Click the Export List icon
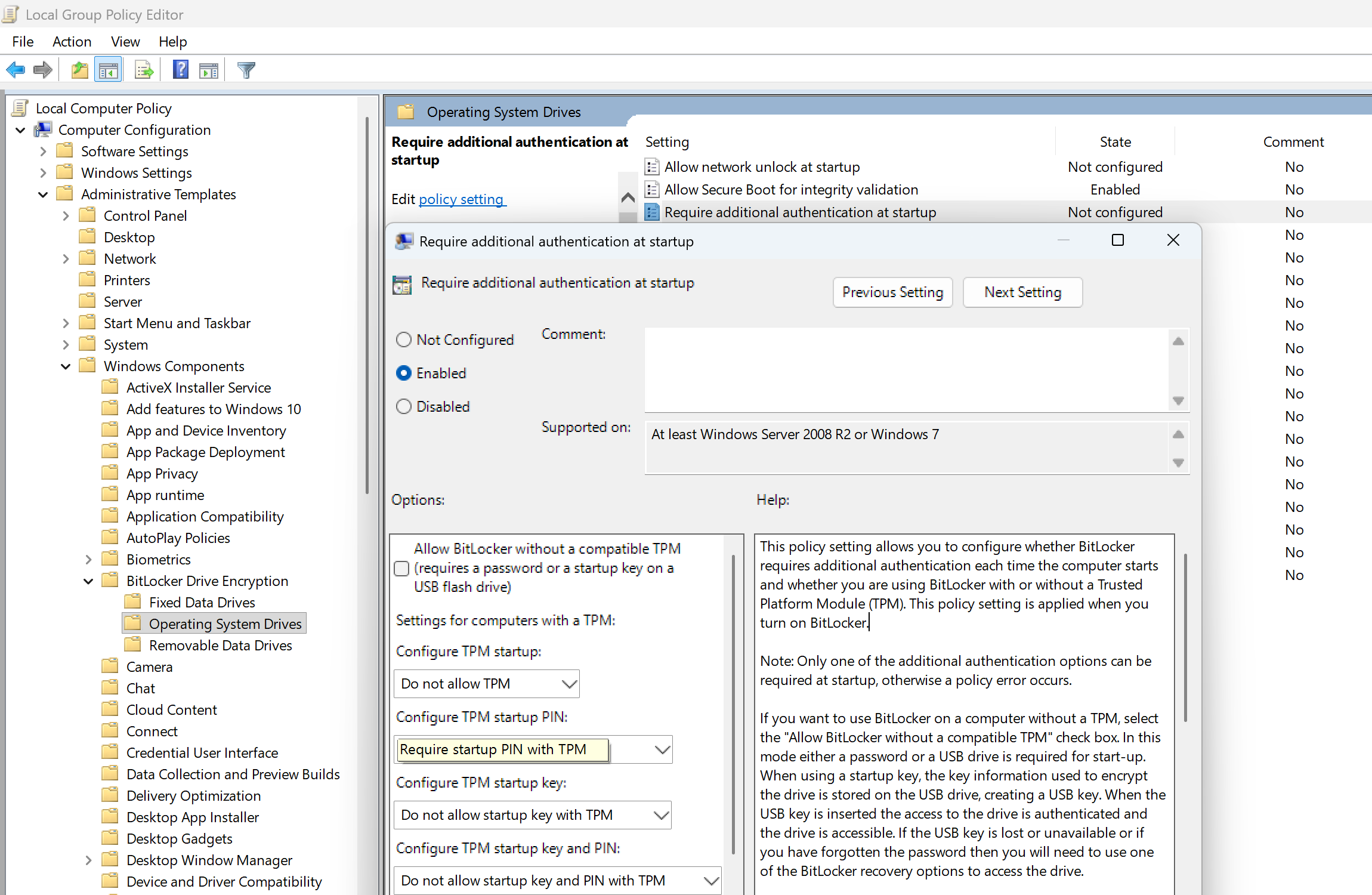This screenshot has width=1372, height=895. click(x=143, y=69)
